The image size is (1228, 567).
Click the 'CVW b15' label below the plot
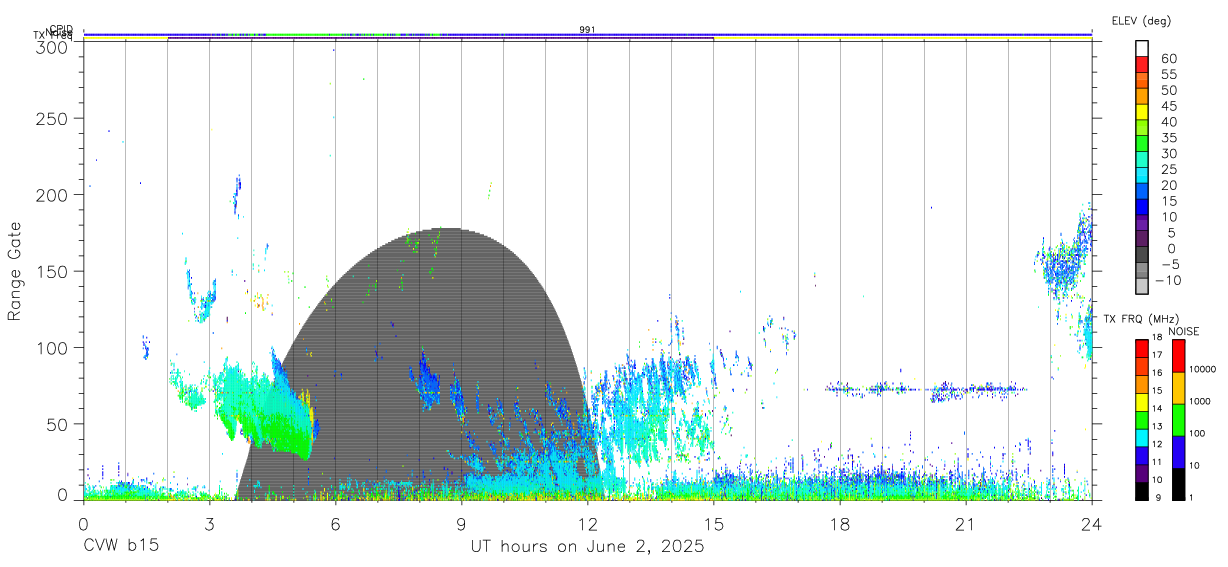(120, 547)
